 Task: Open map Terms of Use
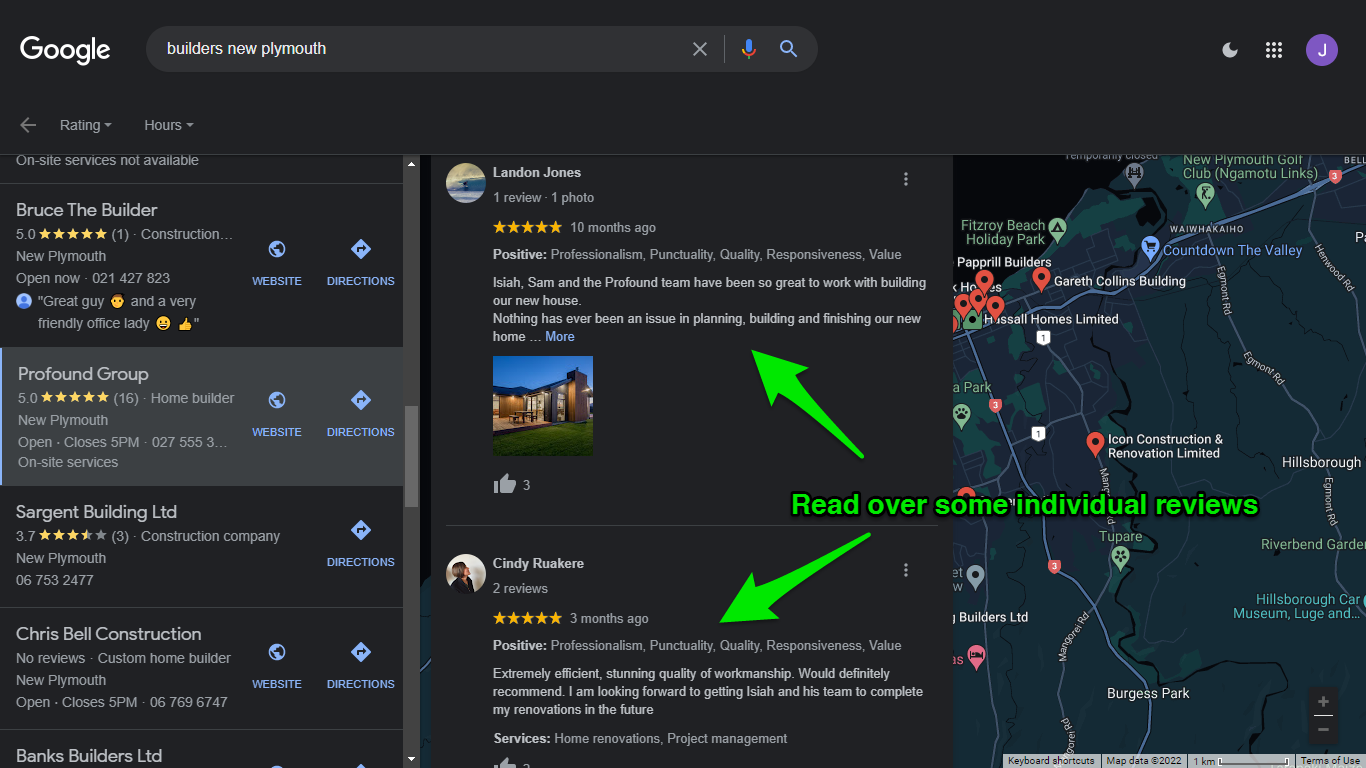pyautogui.click(x=1330, y=761)
